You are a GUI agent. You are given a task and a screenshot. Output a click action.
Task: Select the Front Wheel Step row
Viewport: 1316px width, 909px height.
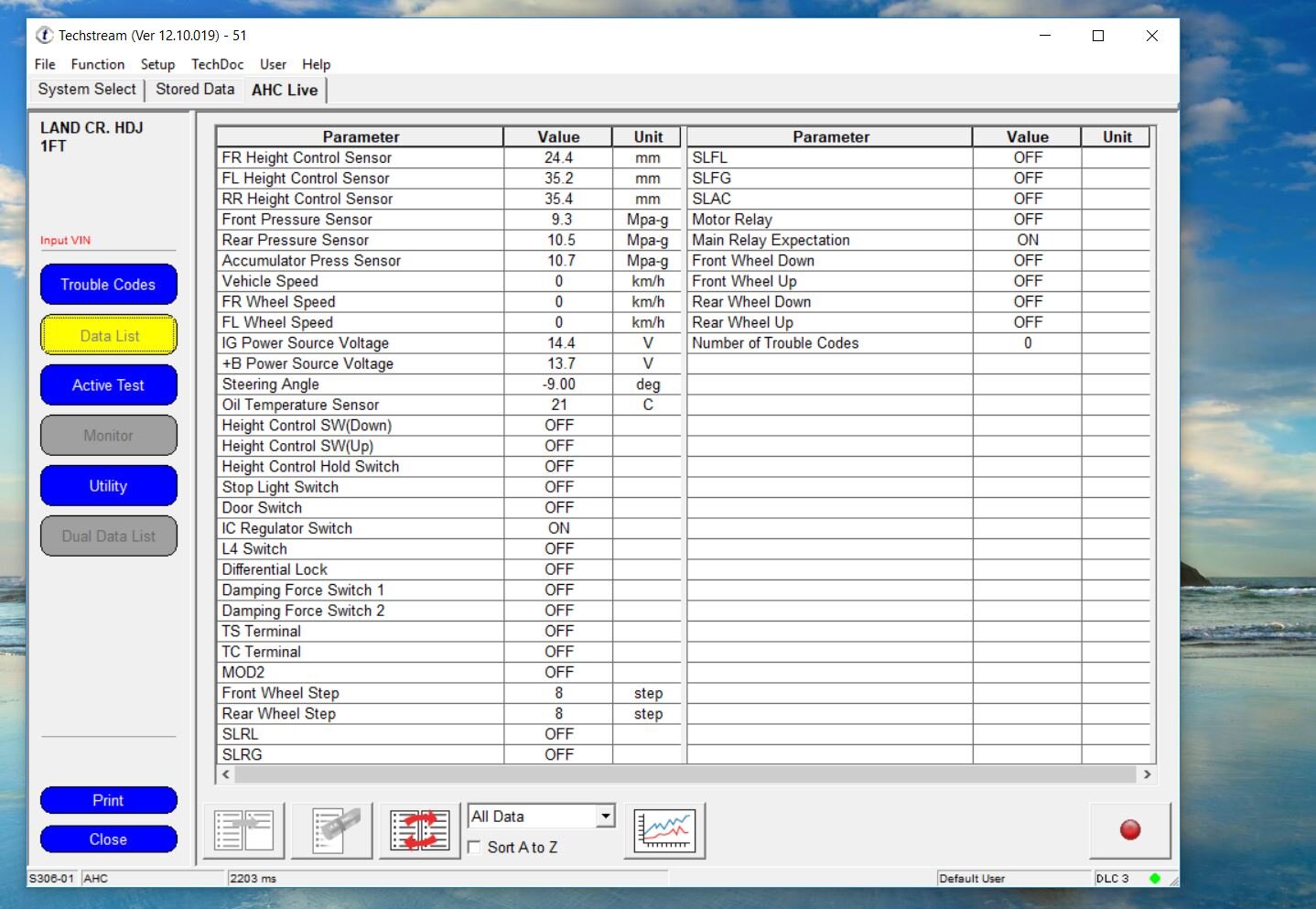coord(448,693)
